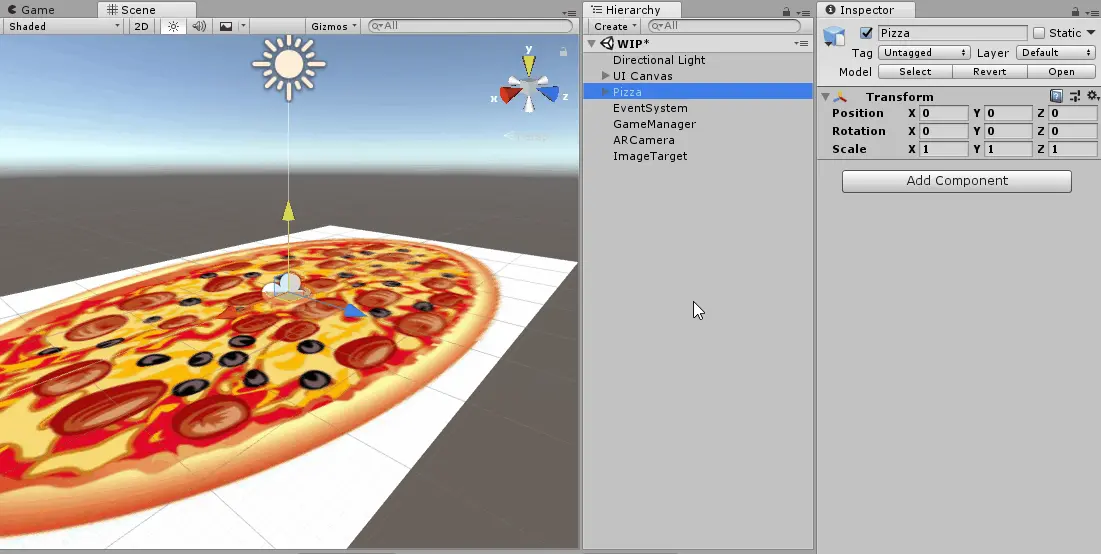The image size is (1101, 554).
Task: Open effects dropdown arrow next to image icon
Action: pyautogui.click(x=243, y=26)
